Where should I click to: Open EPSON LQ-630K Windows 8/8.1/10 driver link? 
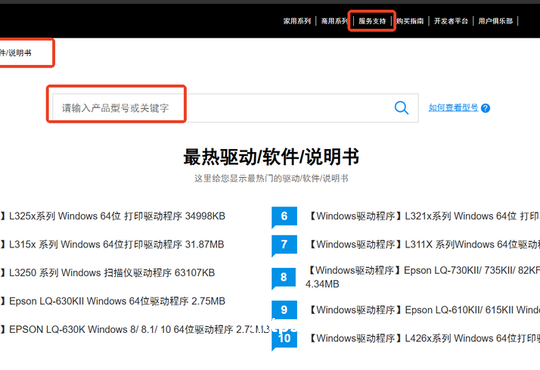coord(135,329)
